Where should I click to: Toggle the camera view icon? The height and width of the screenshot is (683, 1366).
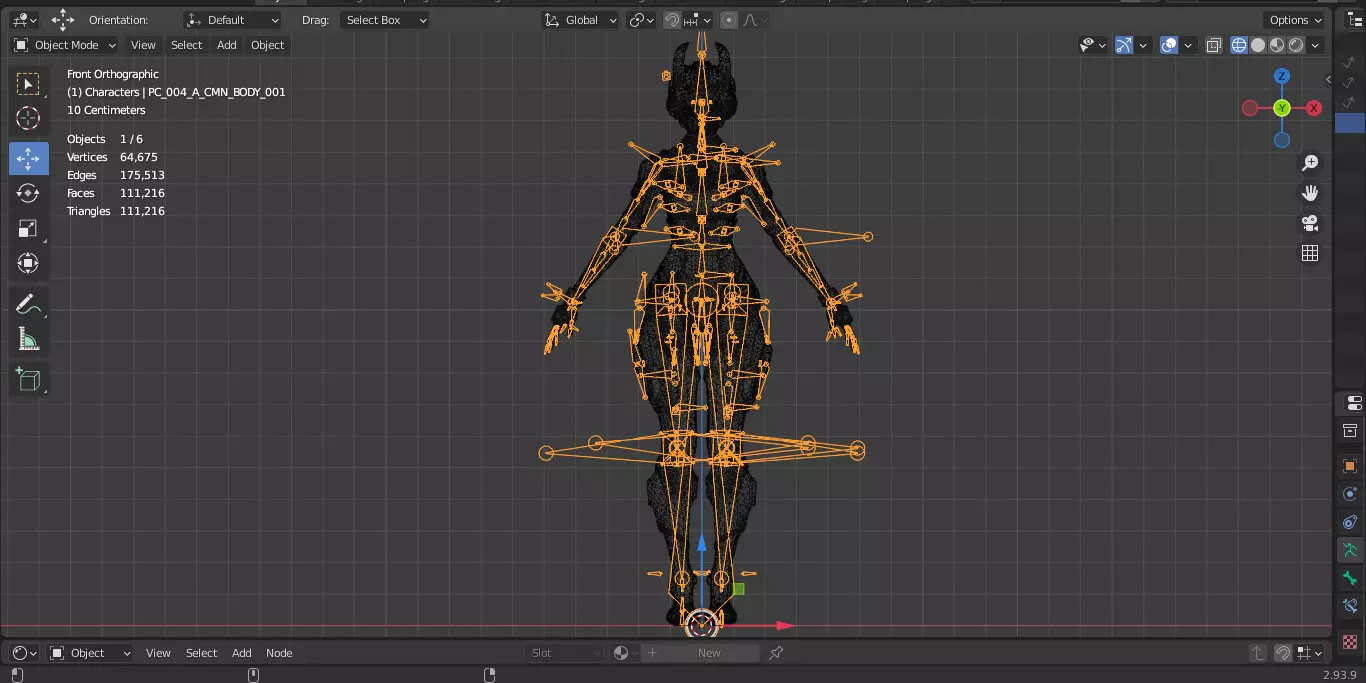point(1310,223)
